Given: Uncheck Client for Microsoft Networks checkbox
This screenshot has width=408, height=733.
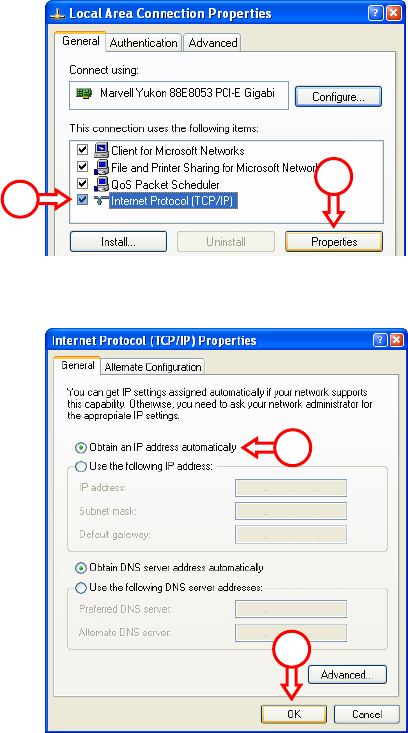Looking at the screenshot, I should click(x=83, y=151).
